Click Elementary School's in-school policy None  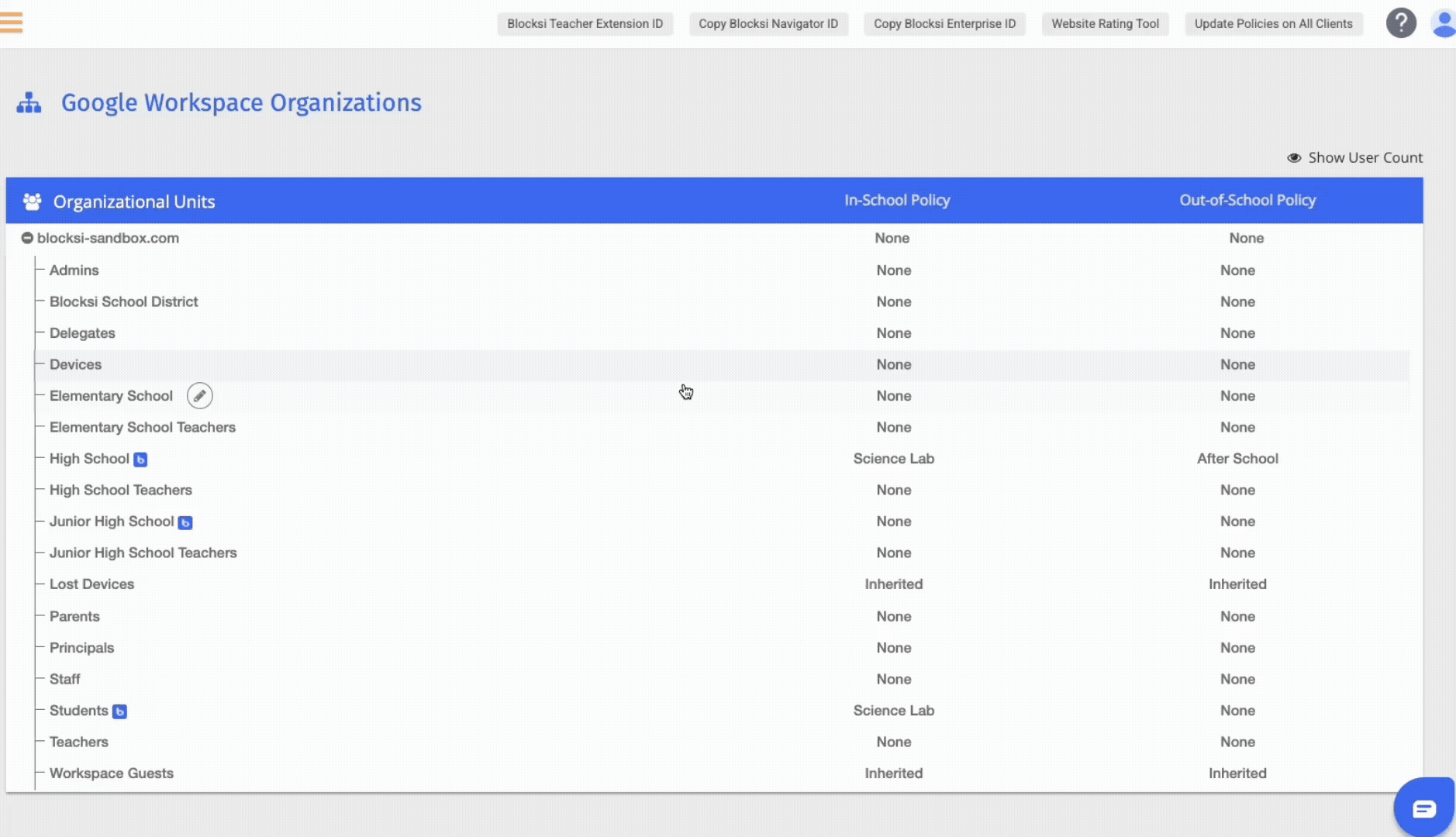click(894, 396)
